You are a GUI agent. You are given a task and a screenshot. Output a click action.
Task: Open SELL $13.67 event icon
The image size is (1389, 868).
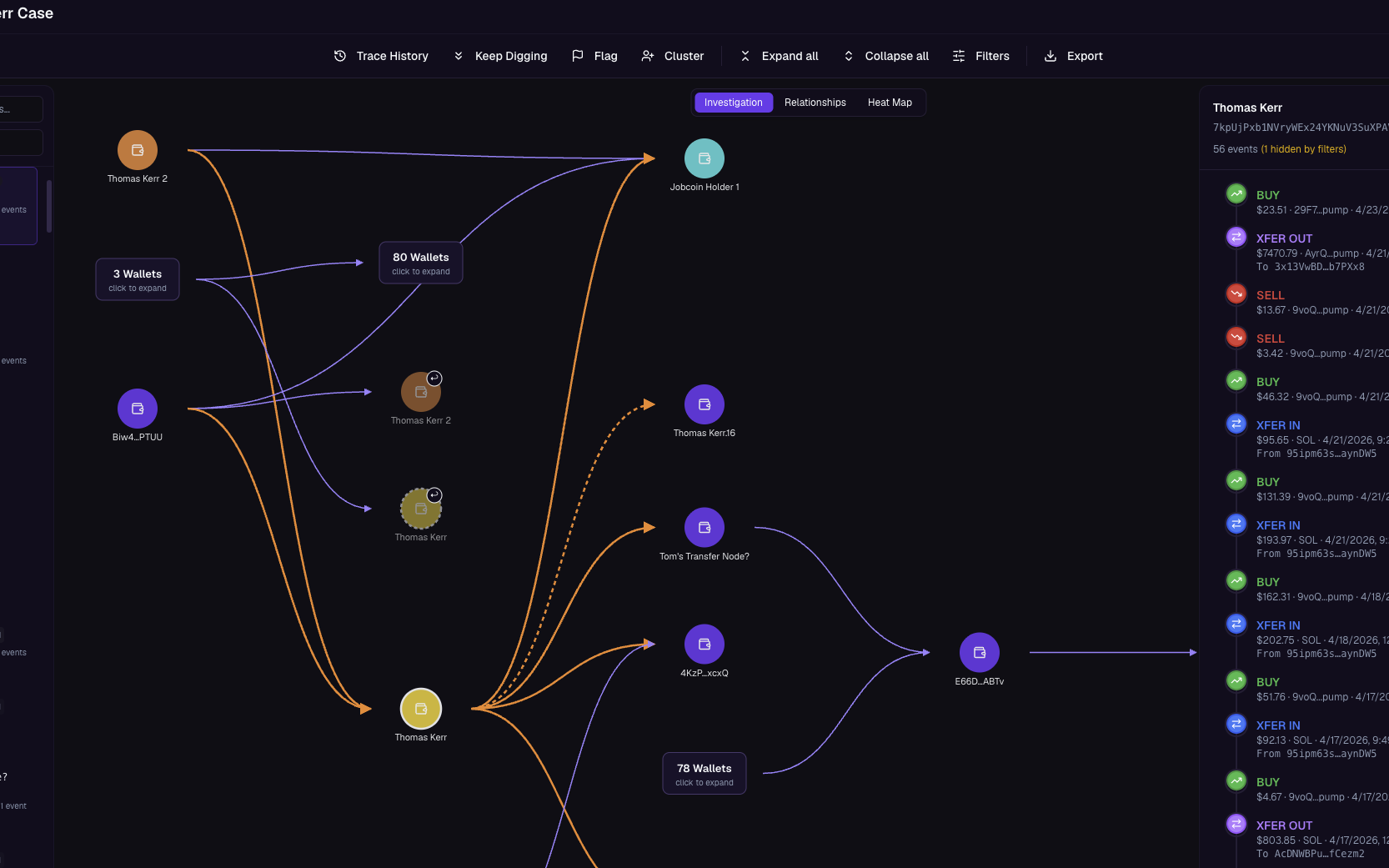1236,294
